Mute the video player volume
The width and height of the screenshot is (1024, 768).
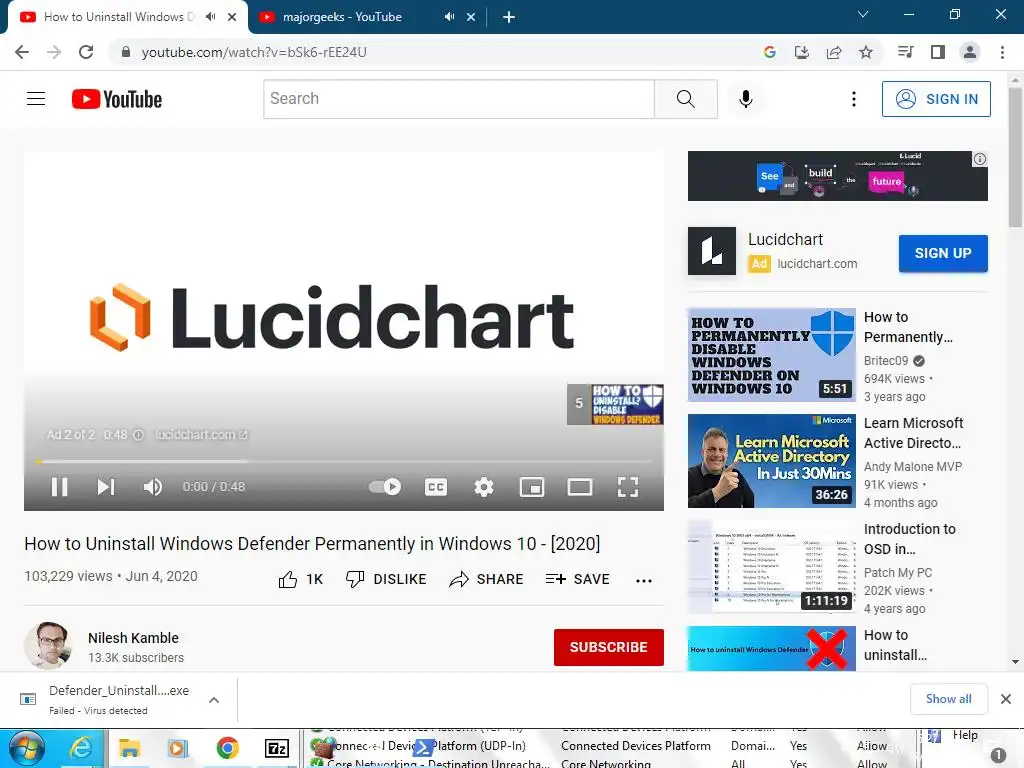[153, 487]
